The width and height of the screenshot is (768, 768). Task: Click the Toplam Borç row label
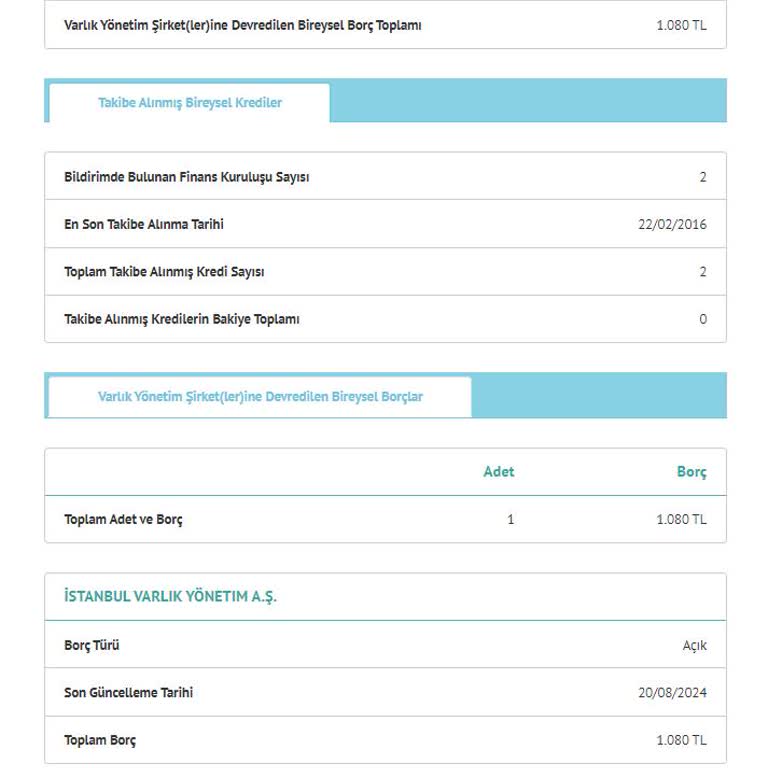100,741
